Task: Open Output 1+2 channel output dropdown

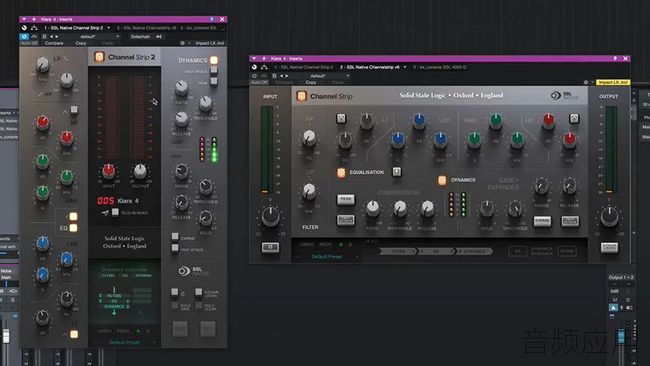Action: click(621, 277)
